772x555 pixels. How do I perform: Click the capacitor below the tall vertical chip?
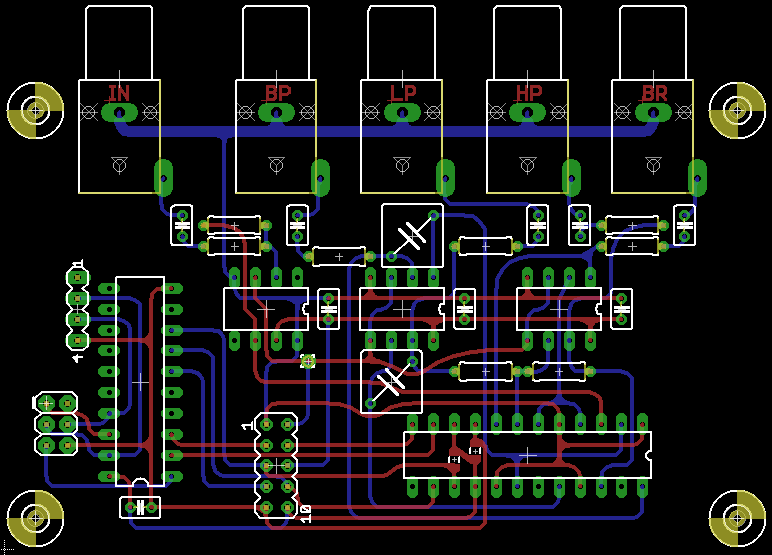click(x=140, y=507)
